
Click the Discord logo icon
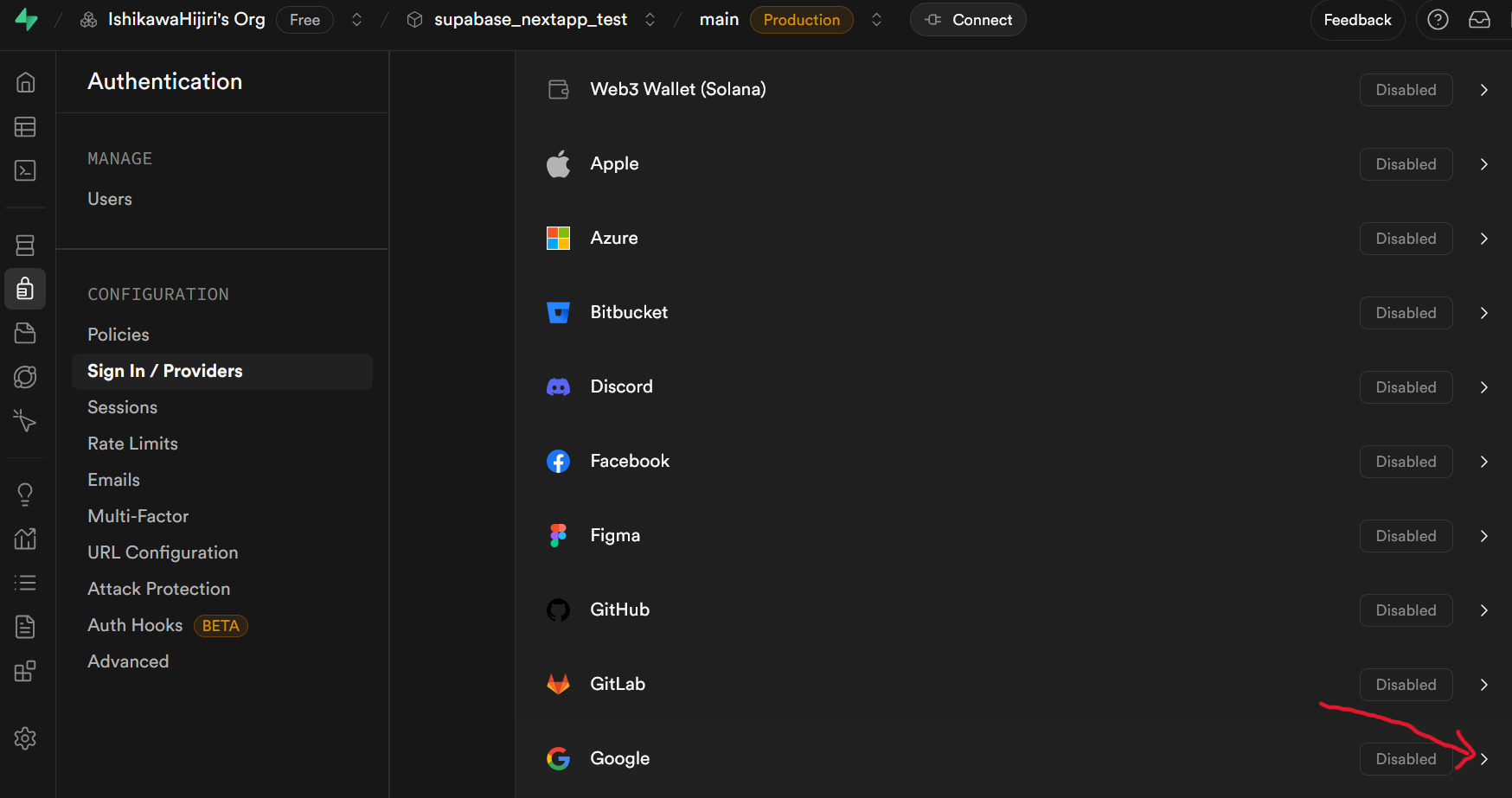559,387
